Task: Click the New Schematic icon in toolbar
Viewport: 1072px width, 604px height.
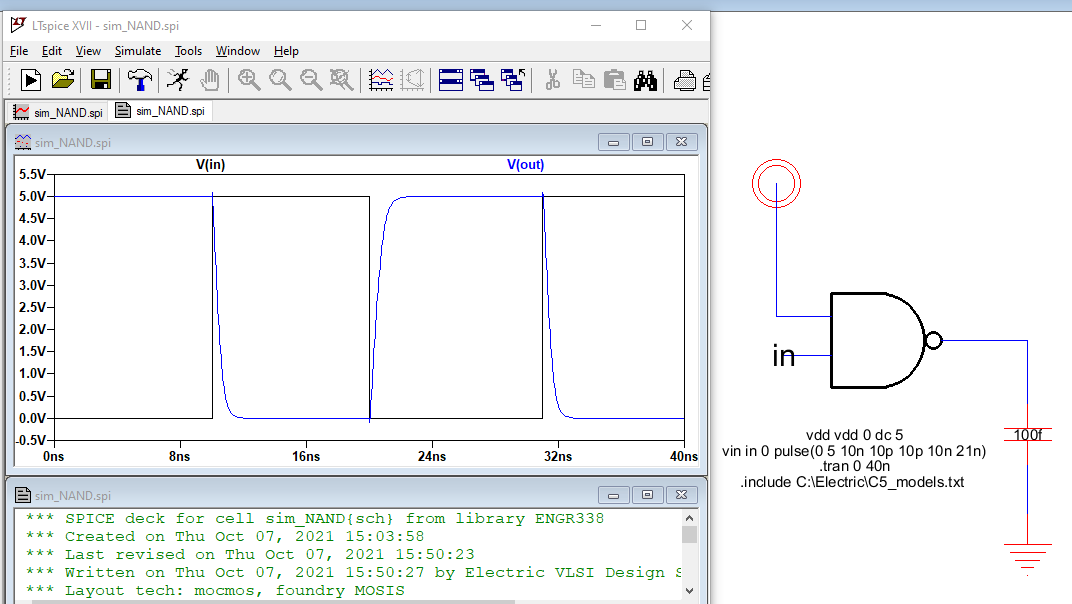Action: click(31, 80)
